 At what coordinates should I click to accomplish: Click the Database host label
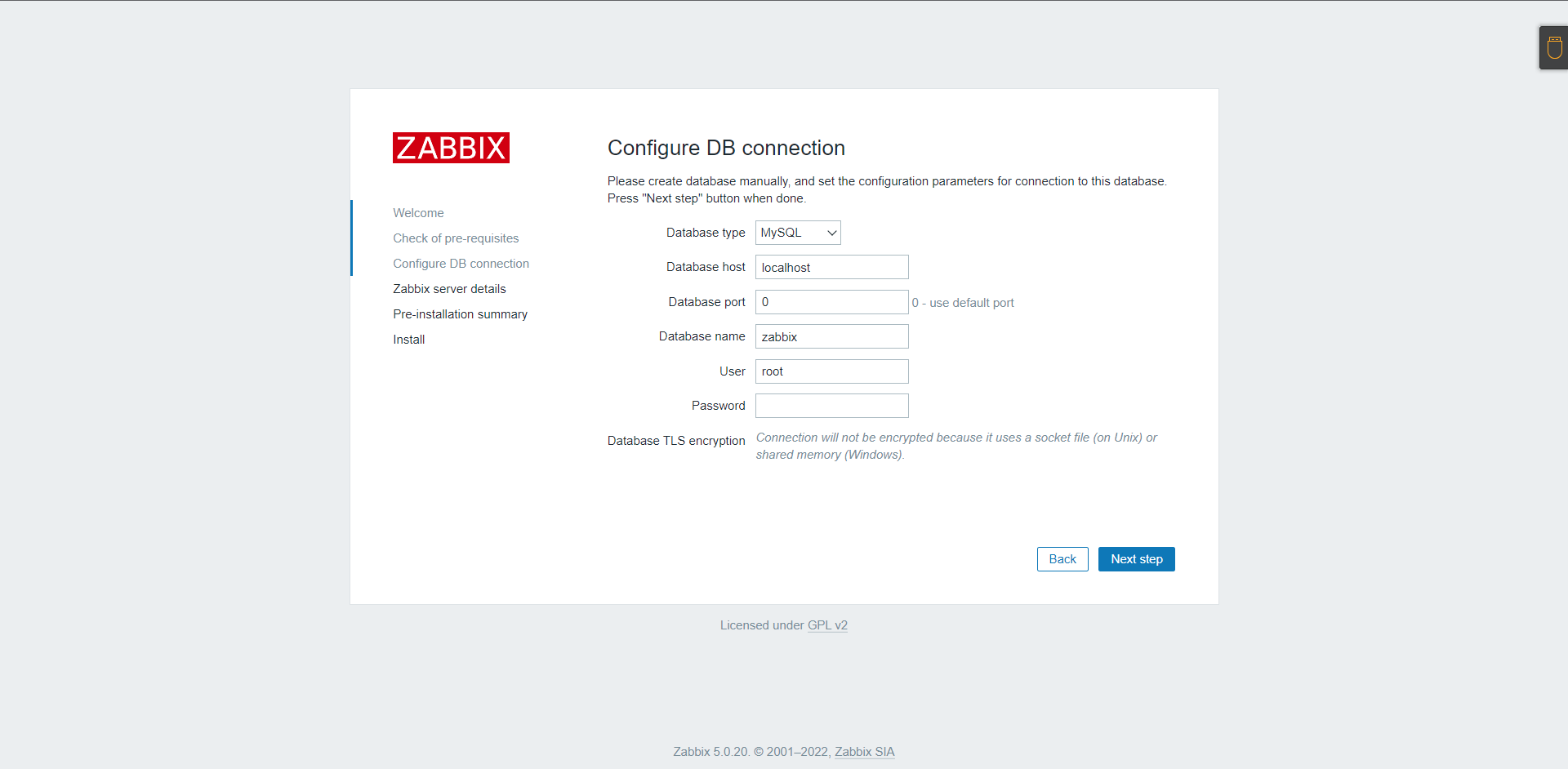click(x=706, y=267)
